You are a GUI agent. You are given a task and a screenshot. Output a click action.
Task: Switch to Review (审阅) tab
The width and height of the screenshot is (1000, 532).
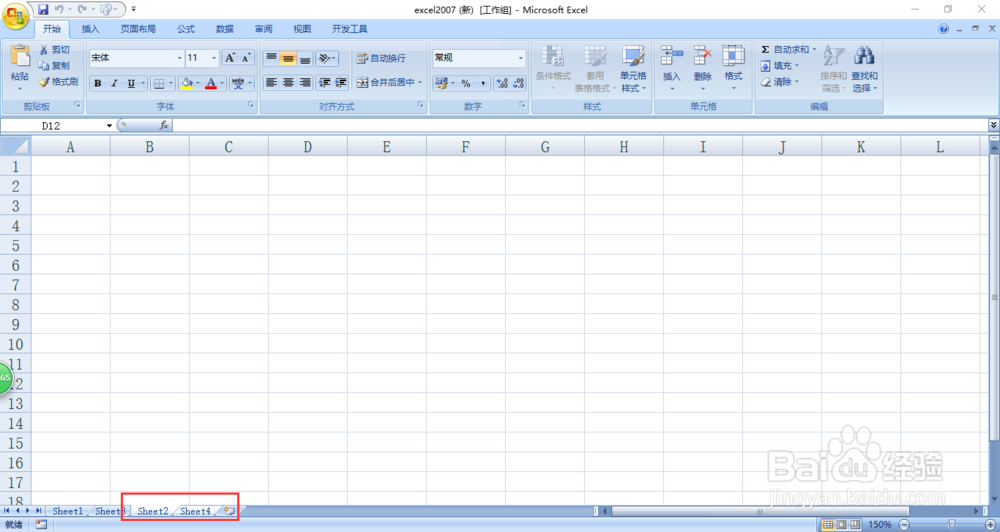pos(263,29)
